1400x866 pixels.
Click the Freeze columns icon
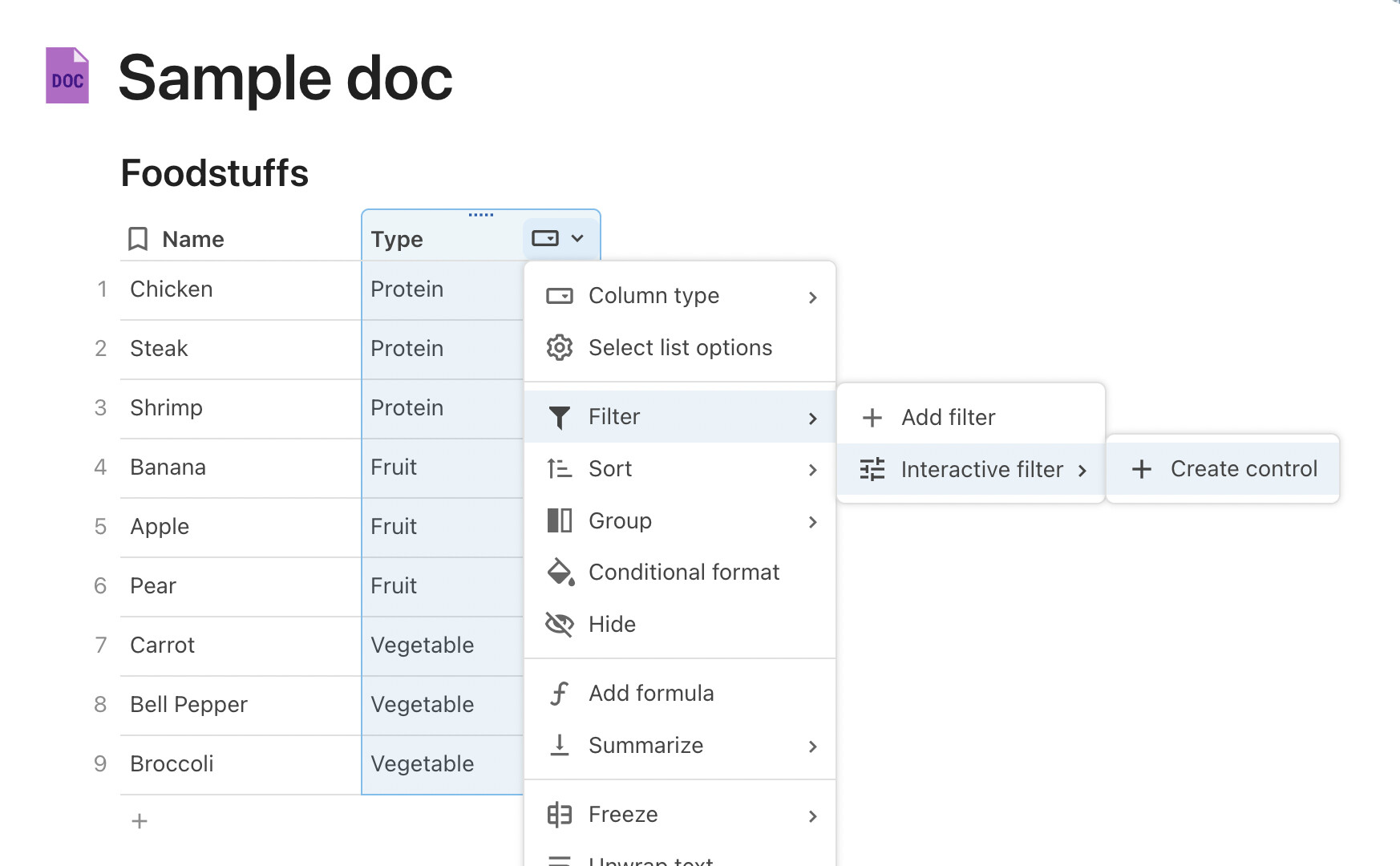click(559, 815)
